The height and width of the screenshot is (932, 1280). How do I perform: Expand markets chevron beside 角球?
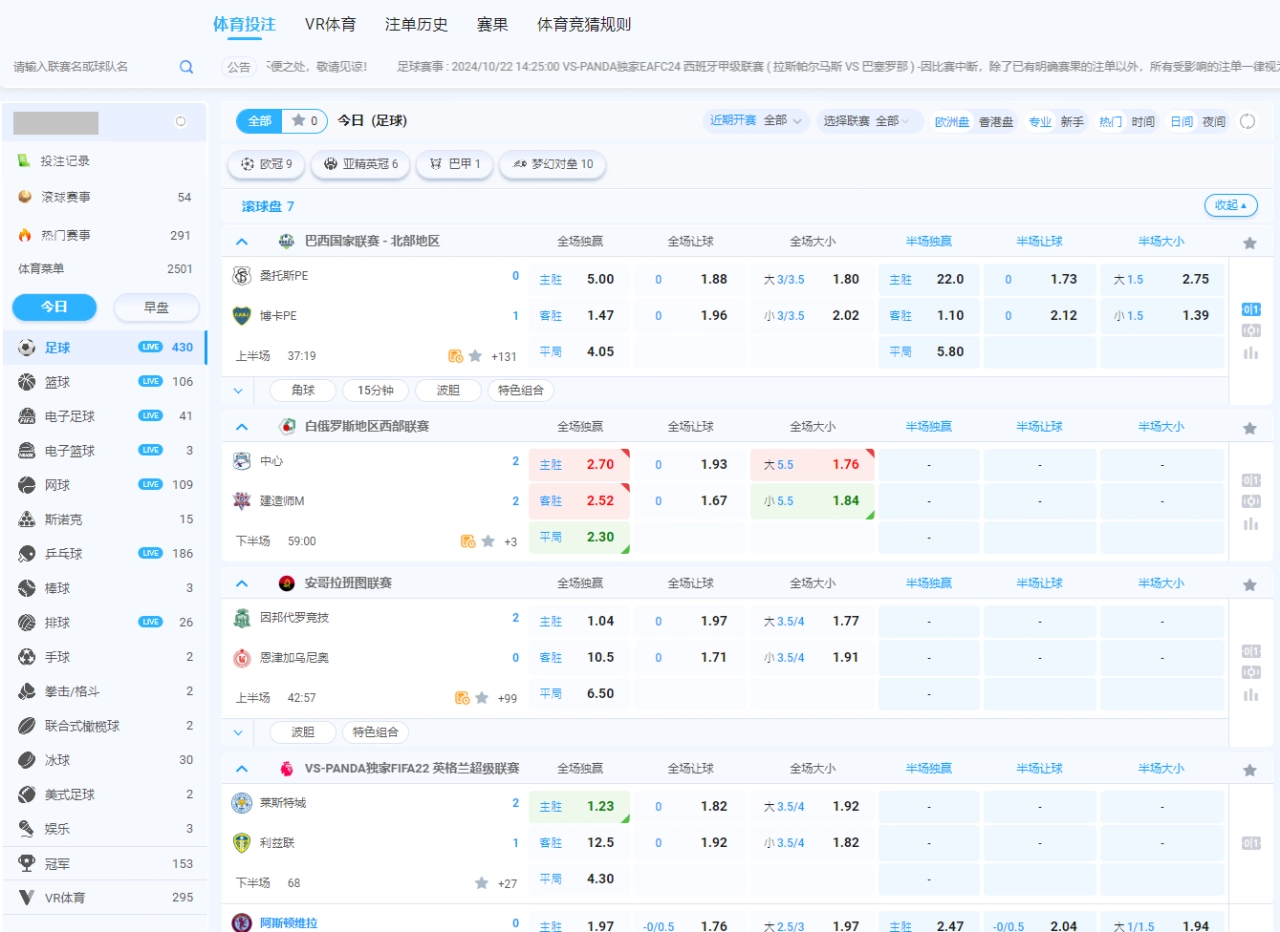pos(238,391)
